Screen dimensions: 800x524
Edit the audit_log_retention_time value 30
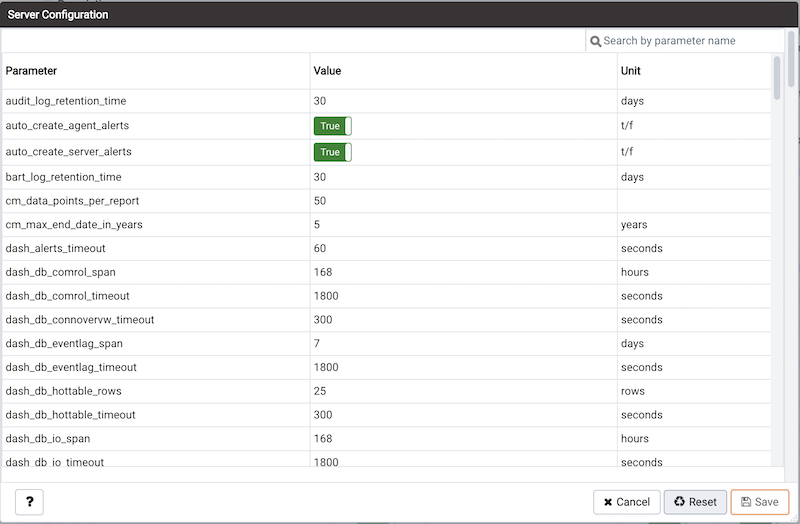[x=320, y=101]
